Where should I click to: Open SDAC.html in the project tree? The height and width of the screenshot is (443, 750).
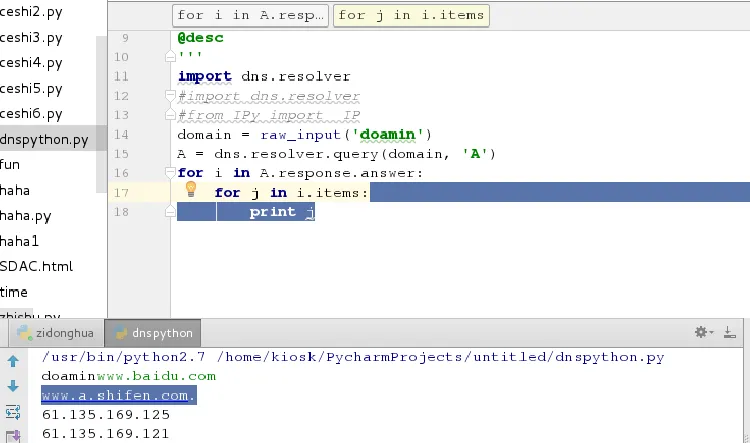[36, 266]
